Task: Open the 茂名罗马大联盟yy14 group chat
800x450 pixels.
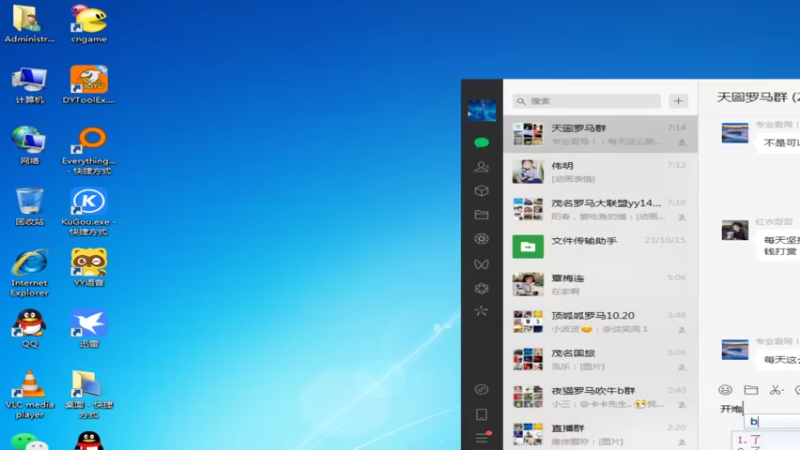Action: point(600,209)
